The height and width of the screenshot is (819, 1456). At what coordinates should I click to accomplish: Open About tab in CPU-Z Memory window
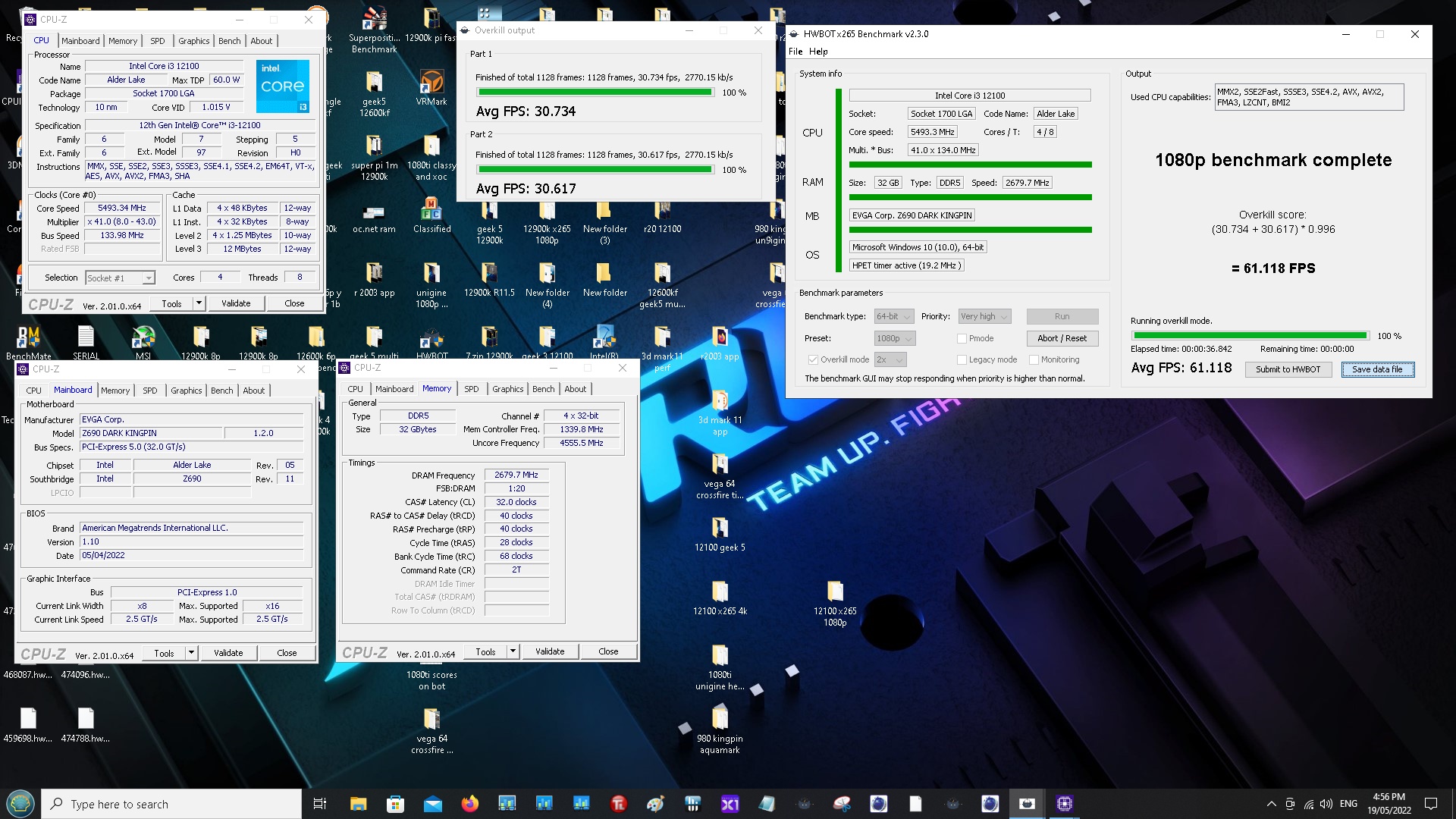576,389
